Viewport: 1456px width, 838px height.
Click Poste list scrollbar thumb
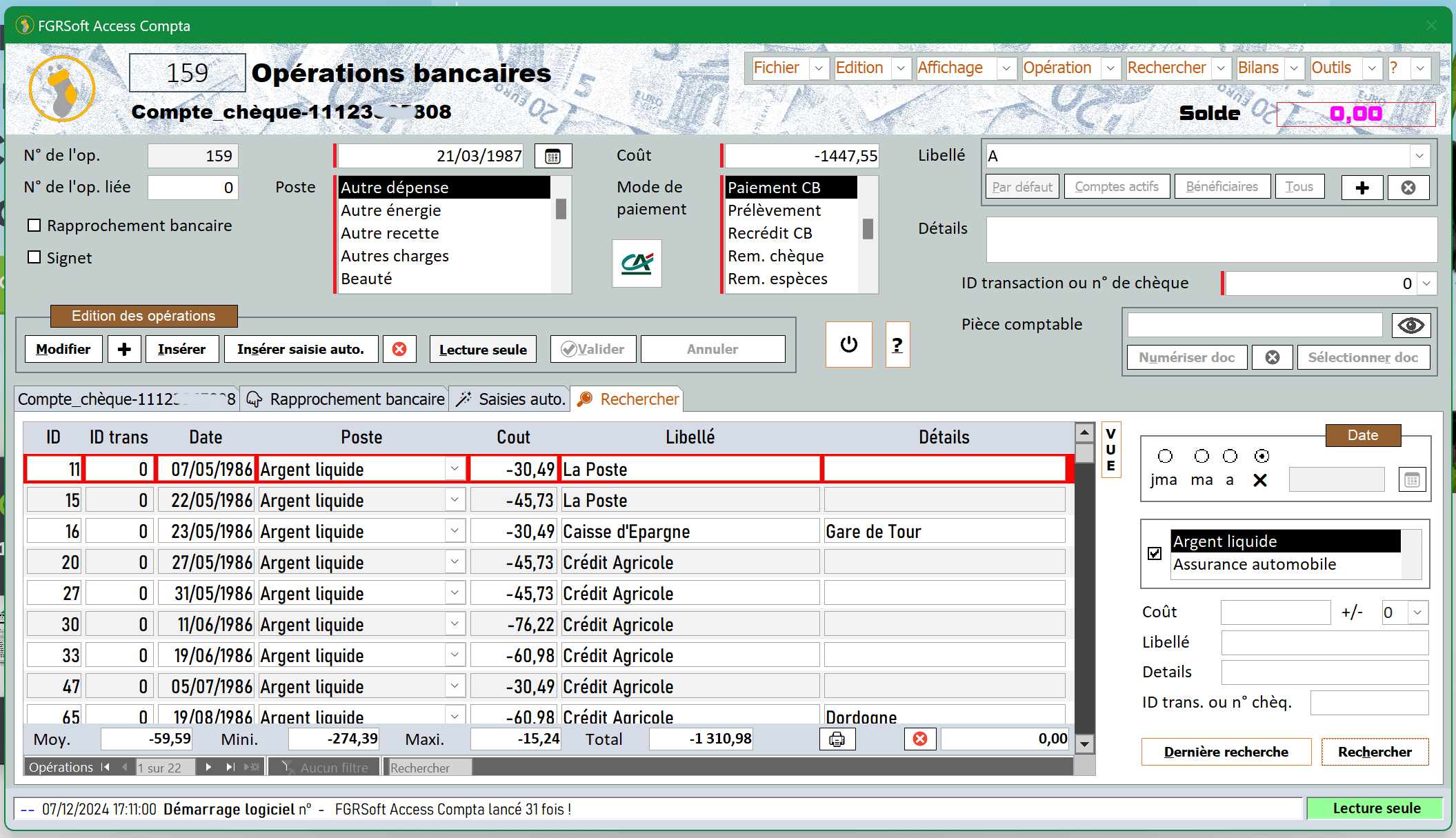[561, 209]
